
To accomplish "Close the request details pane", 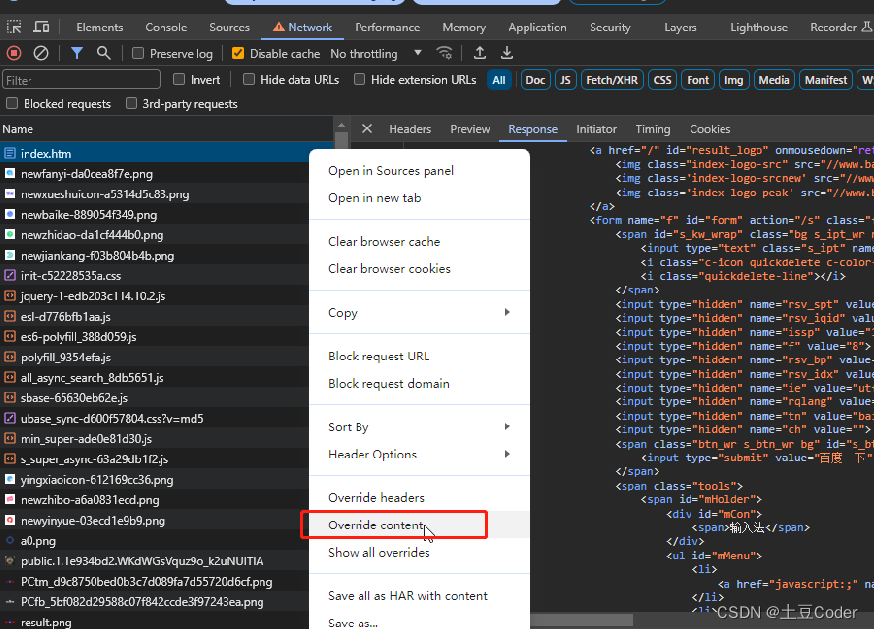I will 367,129.
